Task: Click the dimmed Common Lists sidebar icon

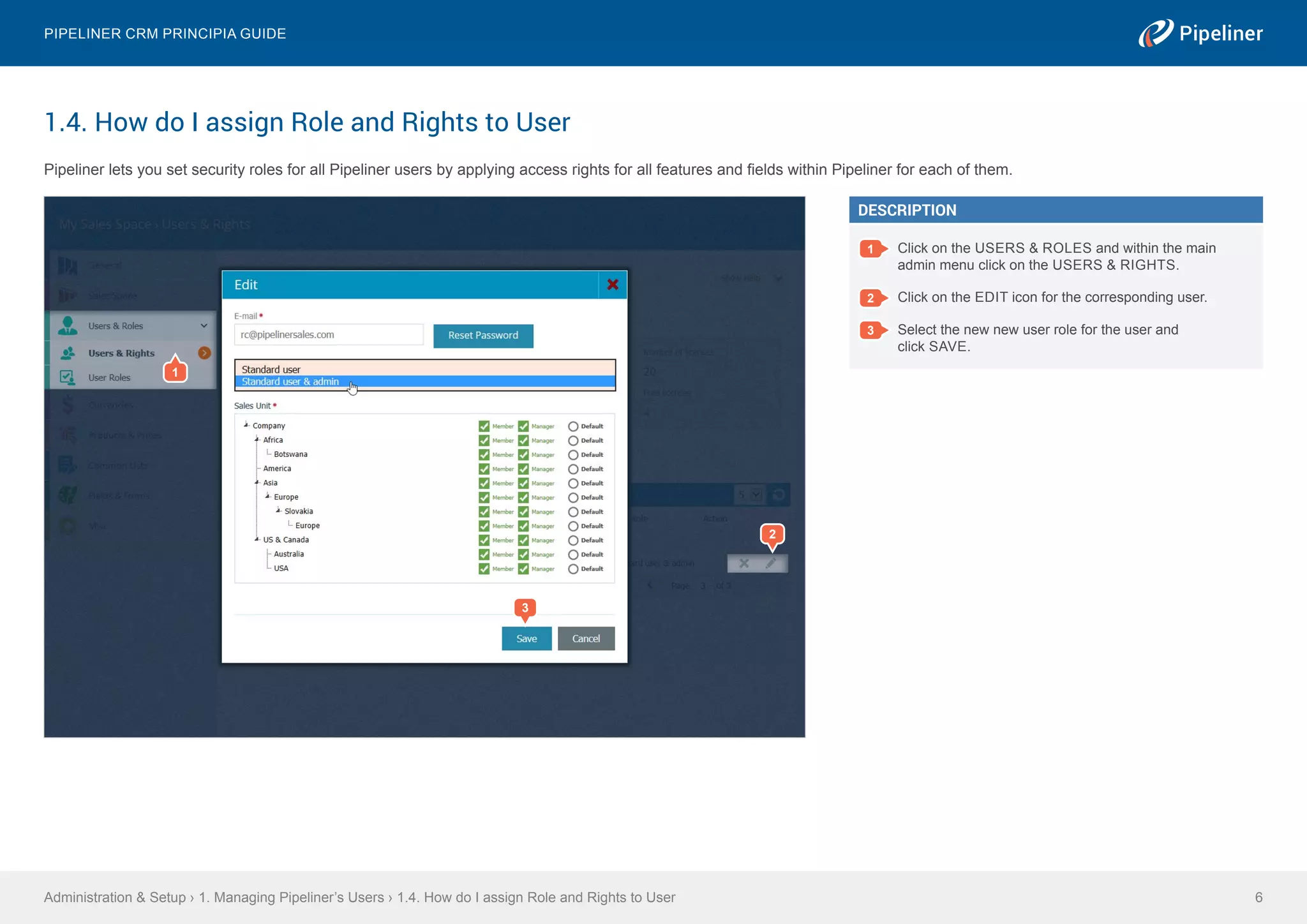Action: tap(68, 465)
